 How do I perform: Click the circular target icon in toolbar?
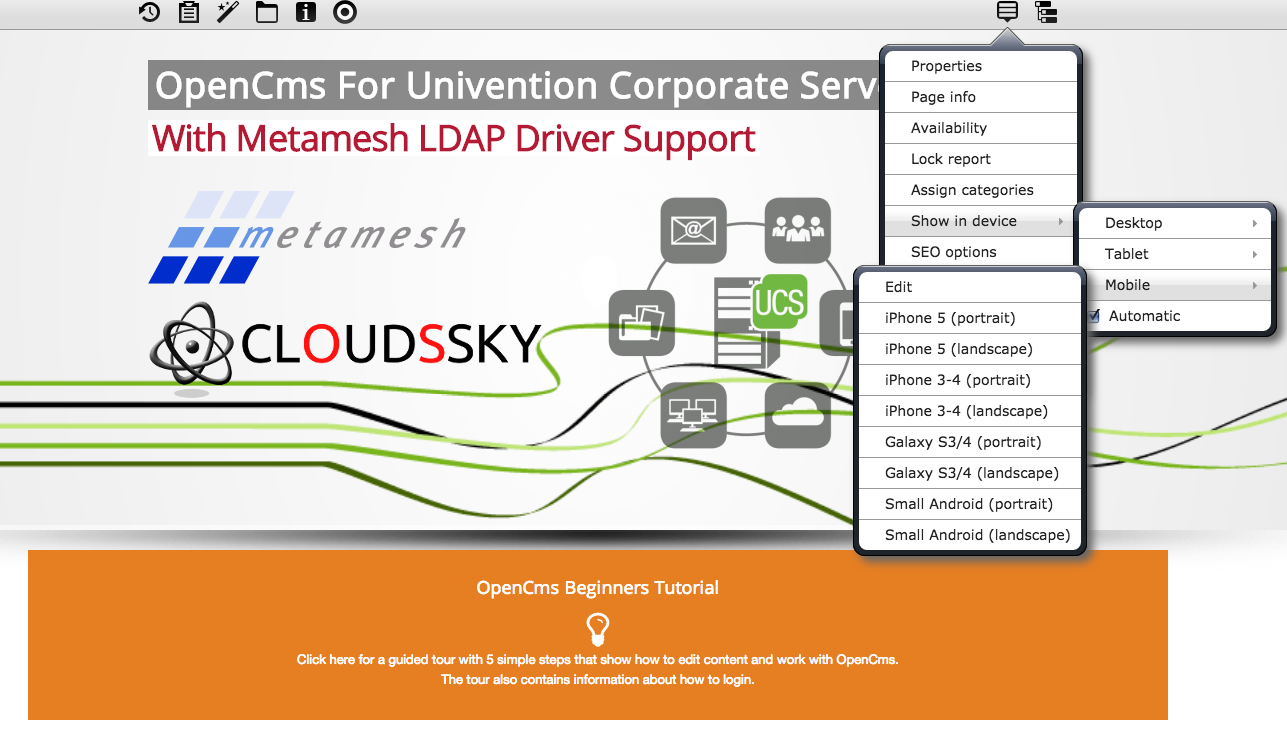[345, 12]
